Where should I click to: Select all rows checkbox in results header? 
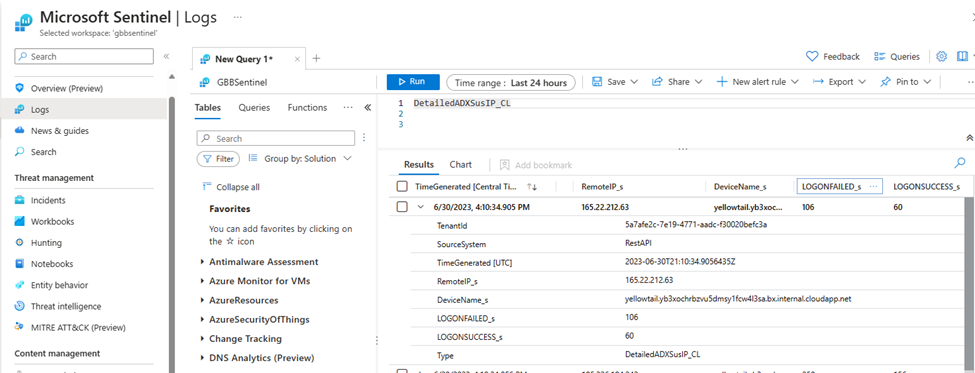point(402,186)
